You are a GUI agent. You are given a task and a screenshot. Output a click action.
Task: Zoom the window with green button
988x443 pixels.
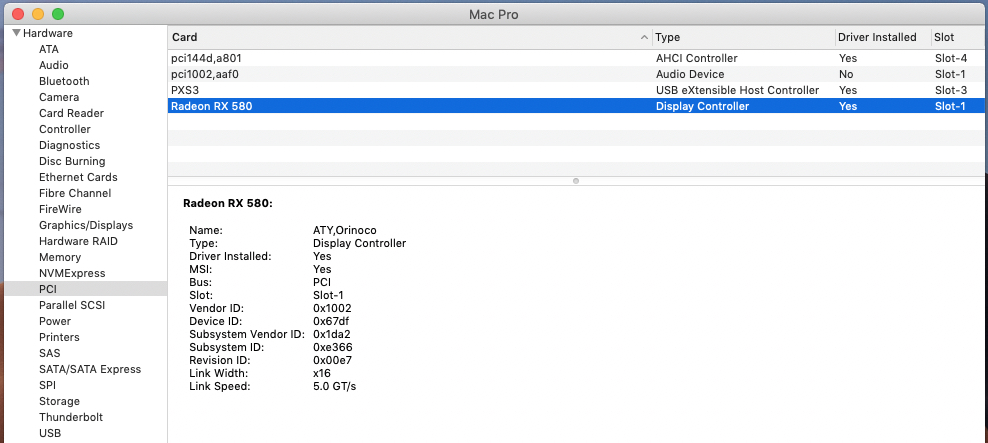pyautogui.click(x=58, y=14)
